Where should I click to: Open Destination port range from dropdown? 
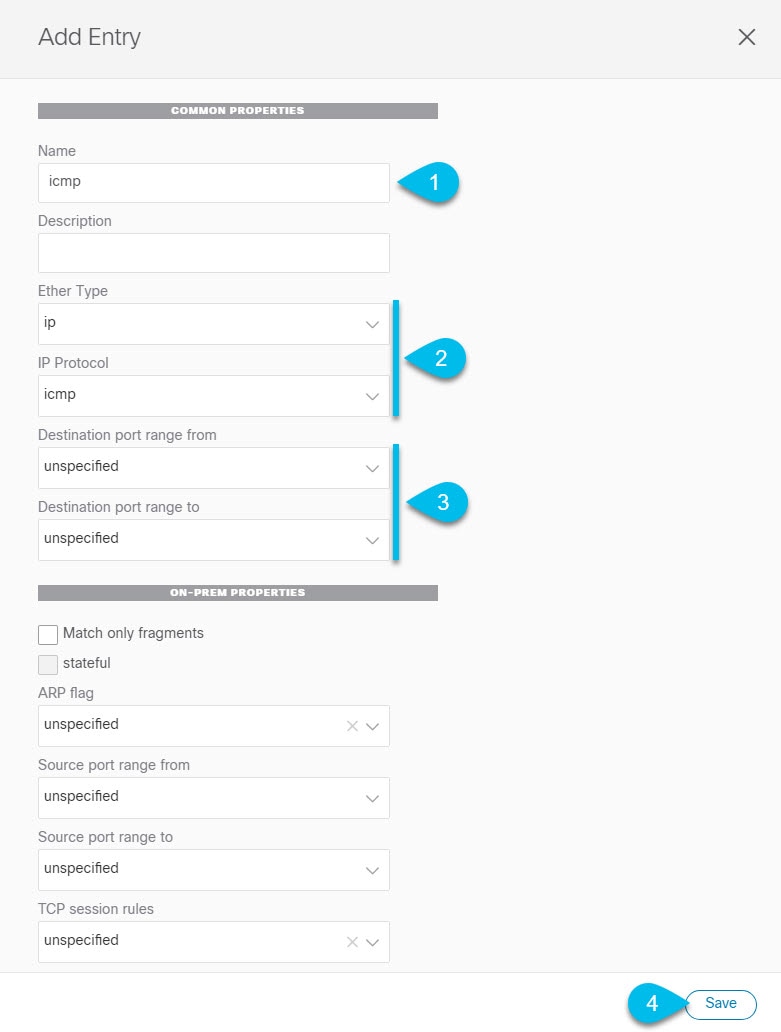click(214, 468)
